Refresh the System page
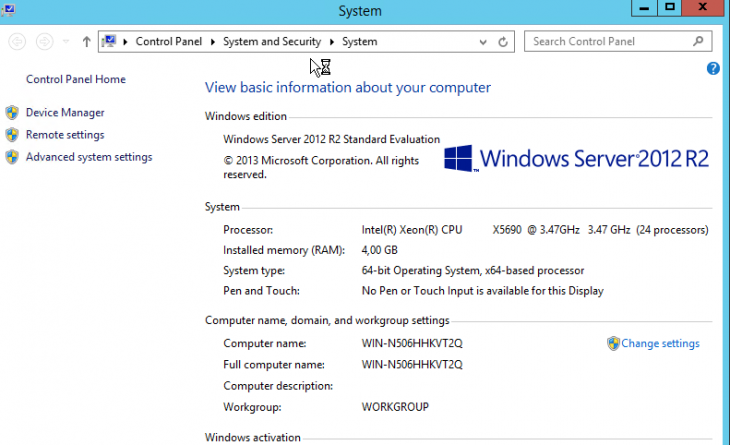This screenshot has height=445, width=730. coord(503,42)
